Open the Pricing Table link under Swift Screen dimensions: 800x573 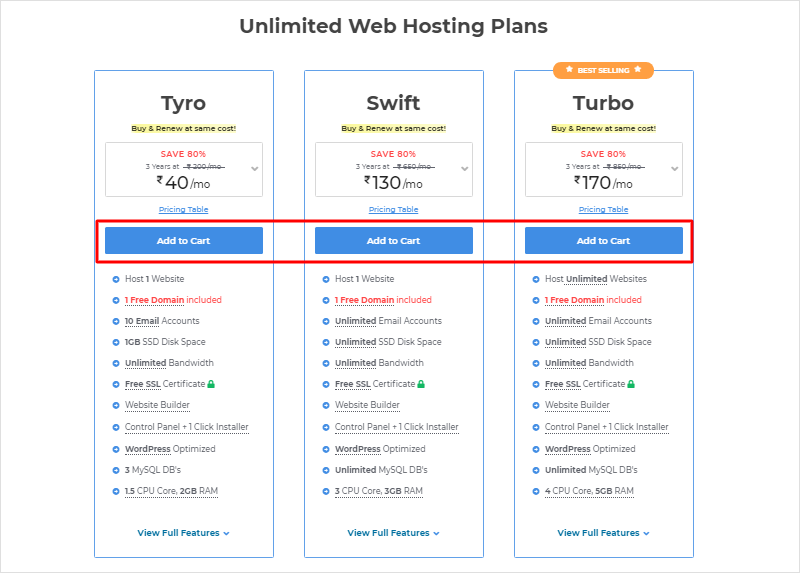point(394,209)
